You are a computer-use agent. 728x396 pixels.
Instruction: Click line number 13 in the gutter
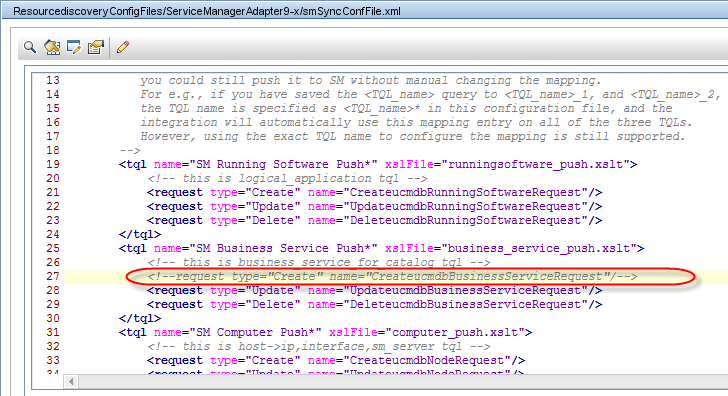pos(52,80)
